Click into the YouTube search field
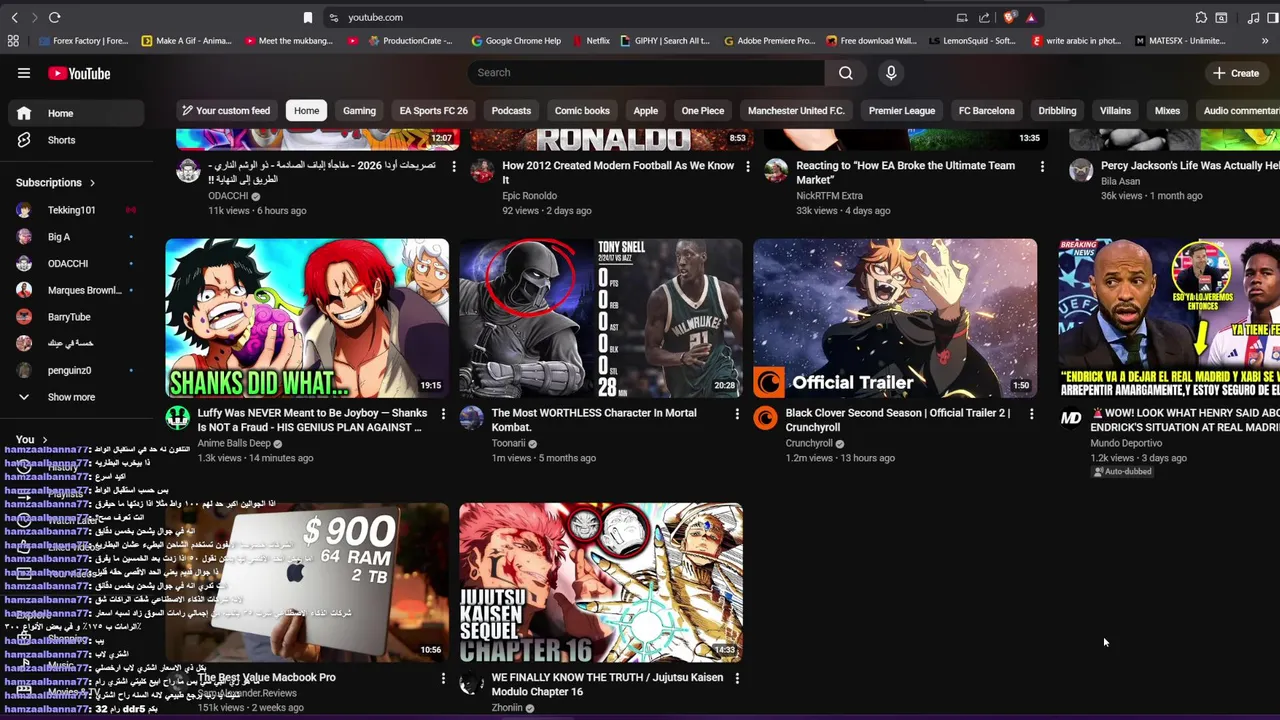 646,73
